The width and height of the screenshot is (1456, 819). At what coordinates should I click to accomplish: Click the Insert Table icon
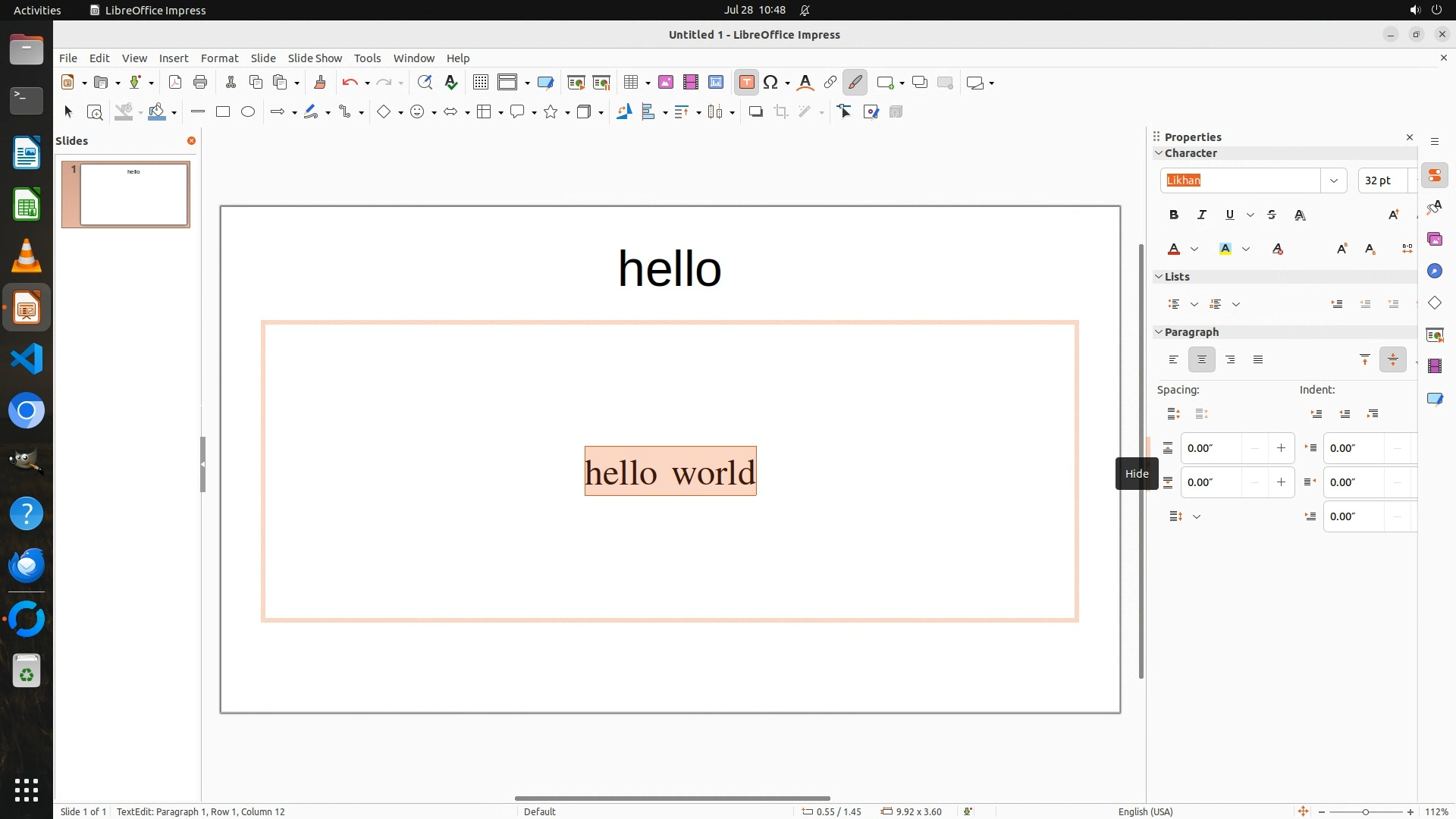[630, 83]
